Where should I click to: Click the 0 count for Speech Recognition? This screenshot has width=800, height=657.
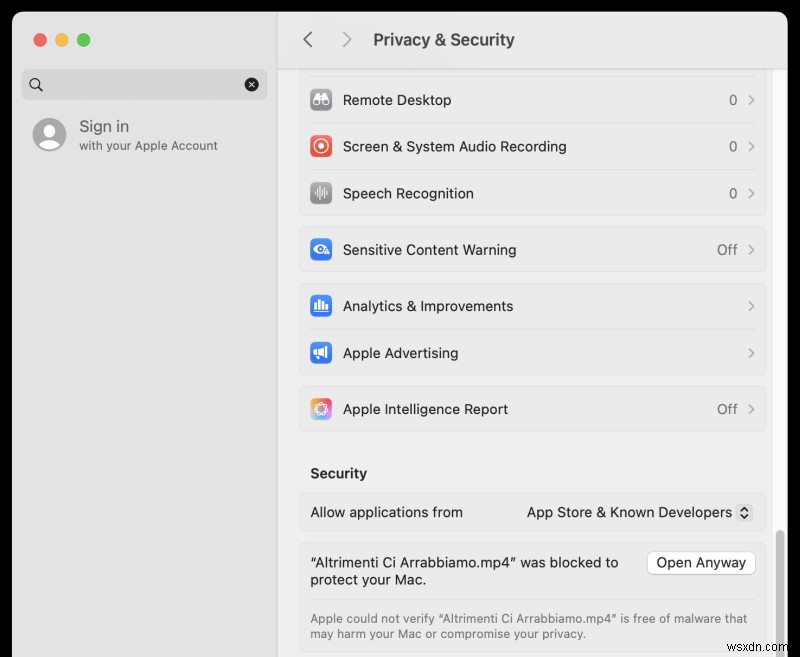pos(733,193)
